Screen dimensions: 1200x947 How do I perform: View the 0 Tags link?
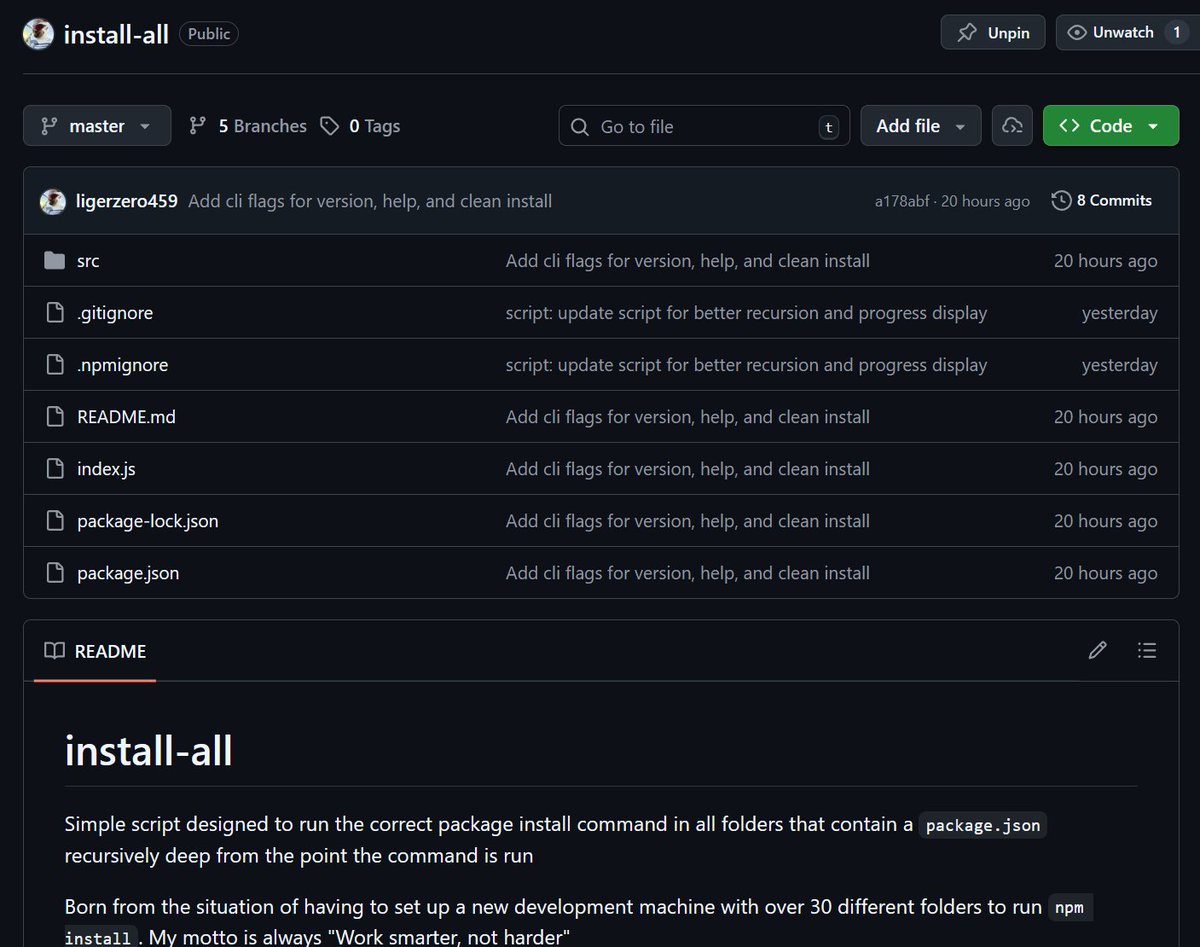pyautogui.click(x=360, y=126)
